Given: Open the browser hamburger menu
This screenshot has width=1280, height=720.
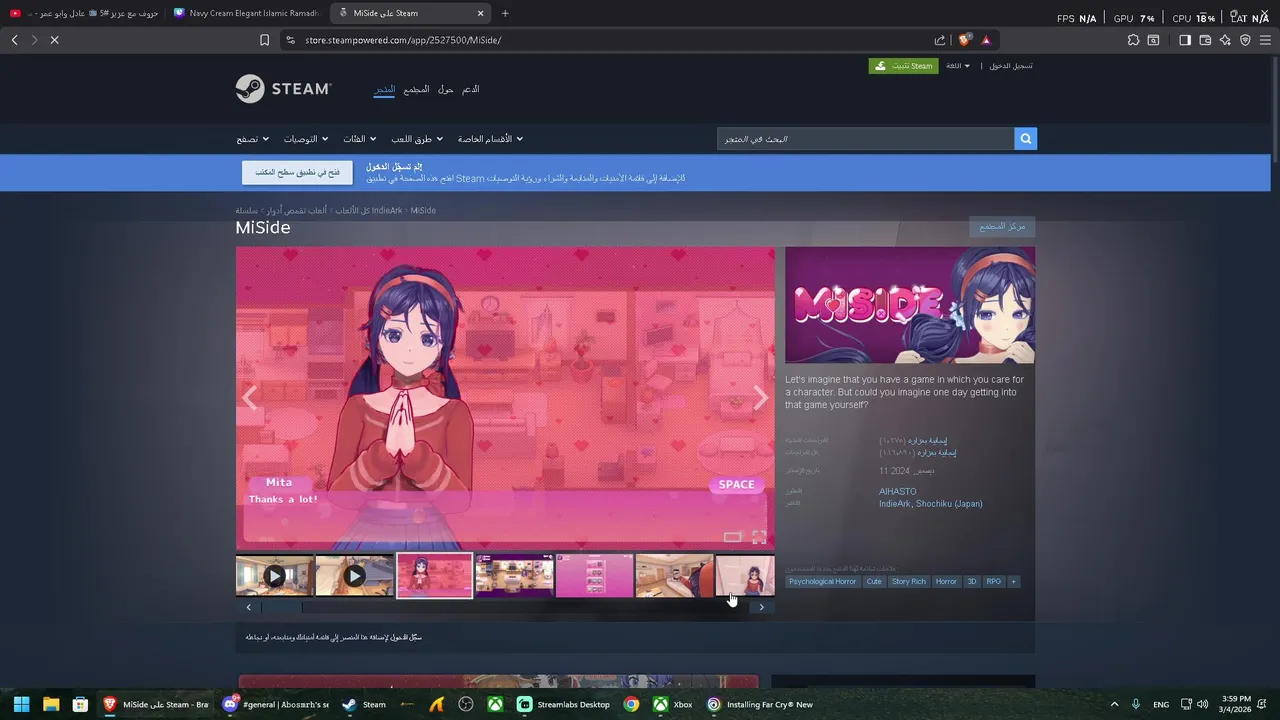Looking at the screenshot, I should (x=1266, y=40).
